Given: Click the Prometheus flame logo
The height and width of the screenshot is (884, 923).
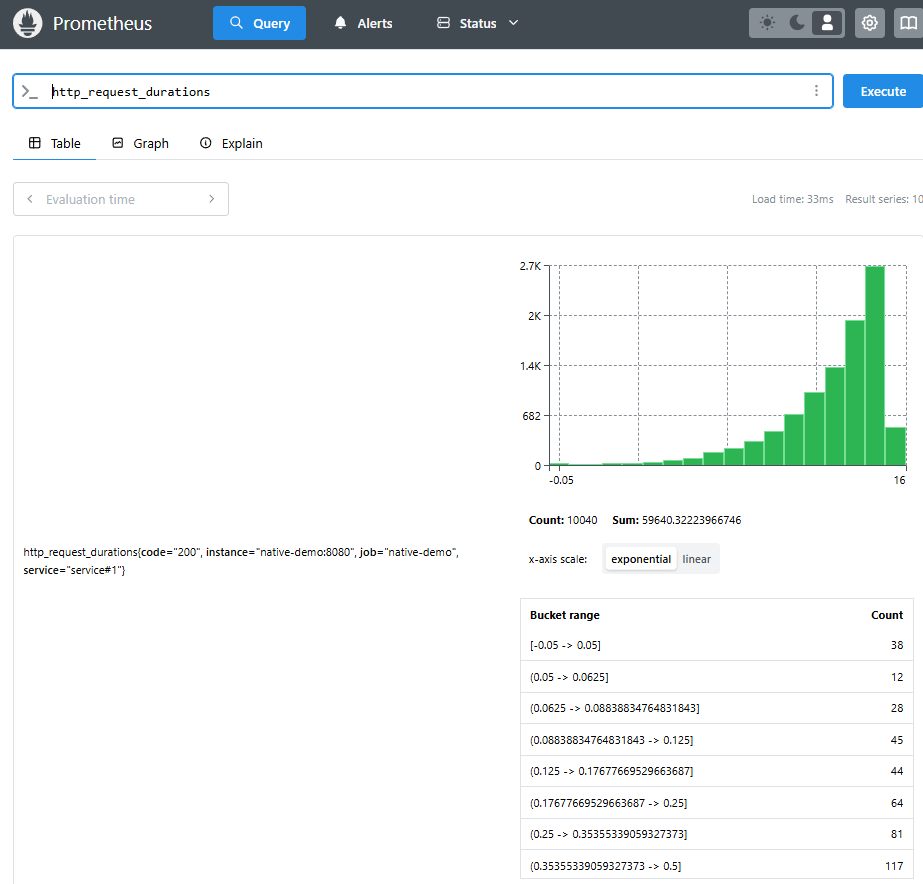Looking at the screenshot, I should [28, 23].
